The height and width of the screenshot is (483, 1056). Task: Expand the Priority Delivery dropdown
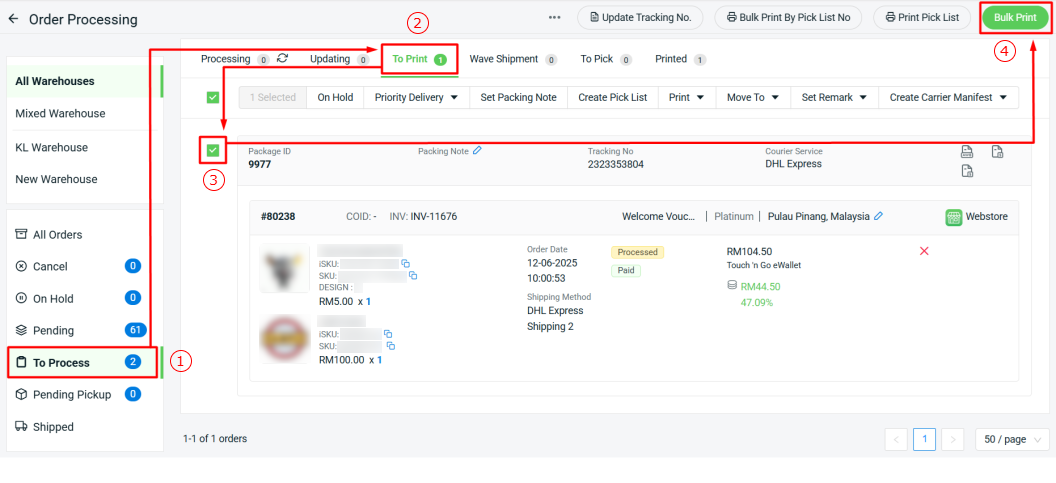point(416,98)
